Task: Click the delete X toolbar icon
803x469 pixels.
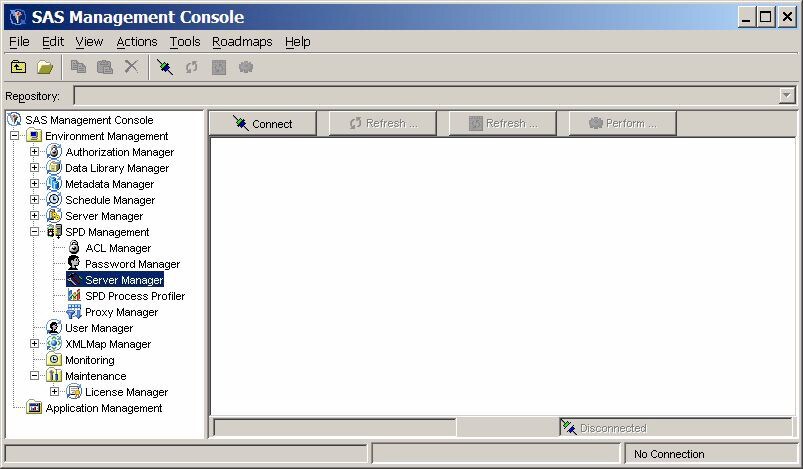Action: [132, 67]
